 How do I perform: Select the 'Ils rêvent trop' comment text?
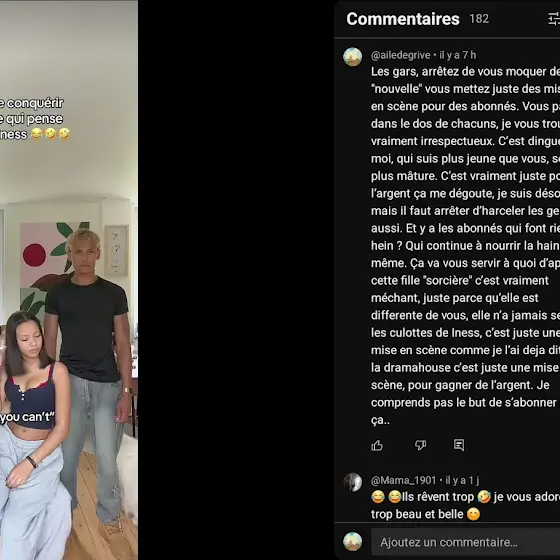coord(438,497)
